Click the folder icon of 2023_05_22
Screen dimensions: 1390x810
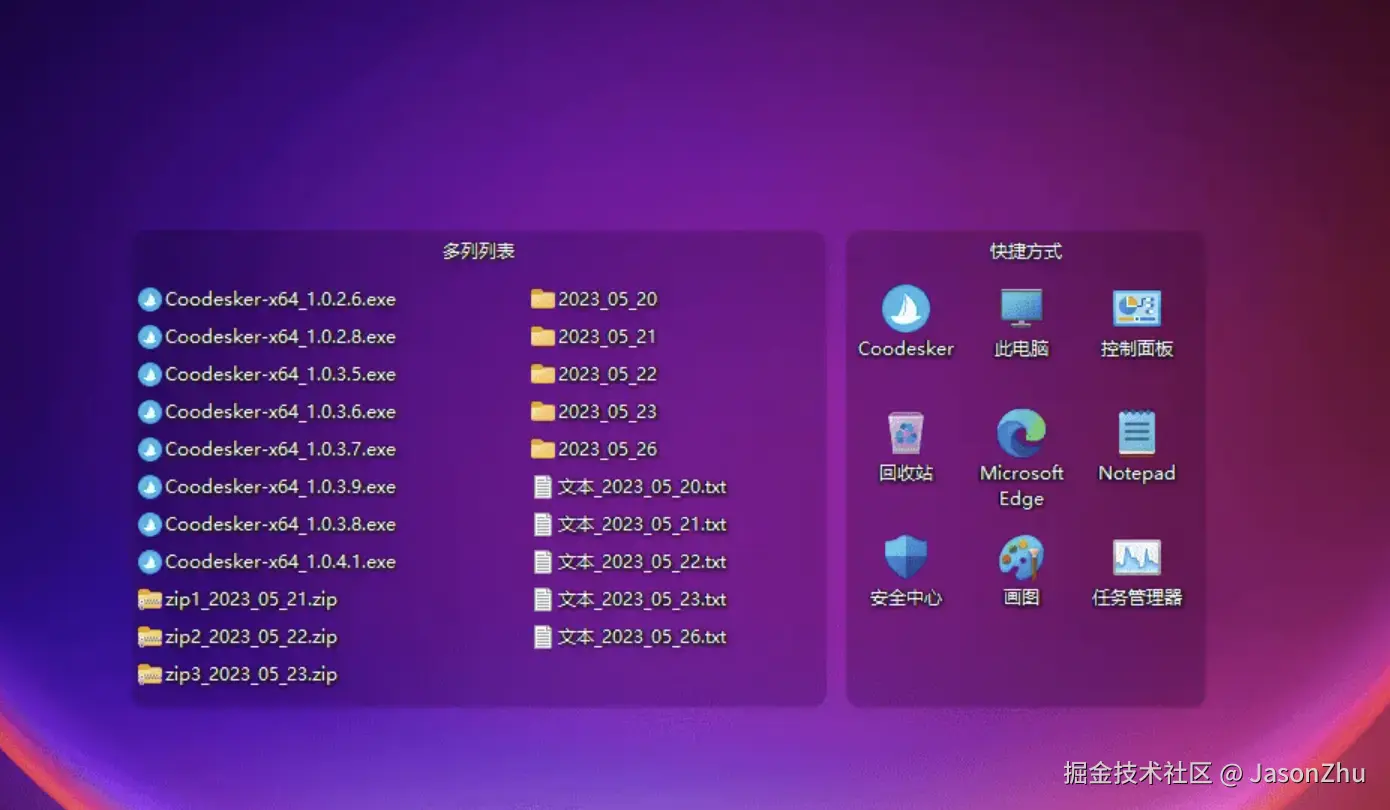(x=543, y=374)
